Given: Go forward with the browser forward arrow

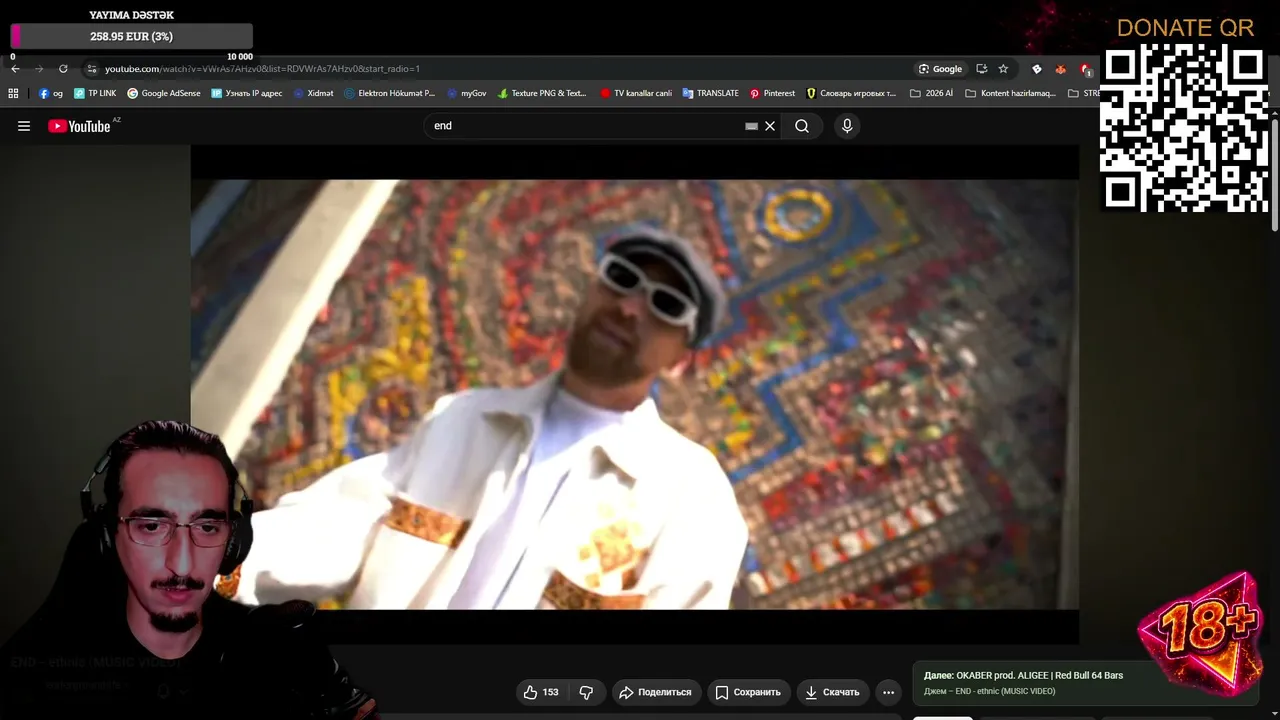Looking at the screenshot, I should point(39,69).
